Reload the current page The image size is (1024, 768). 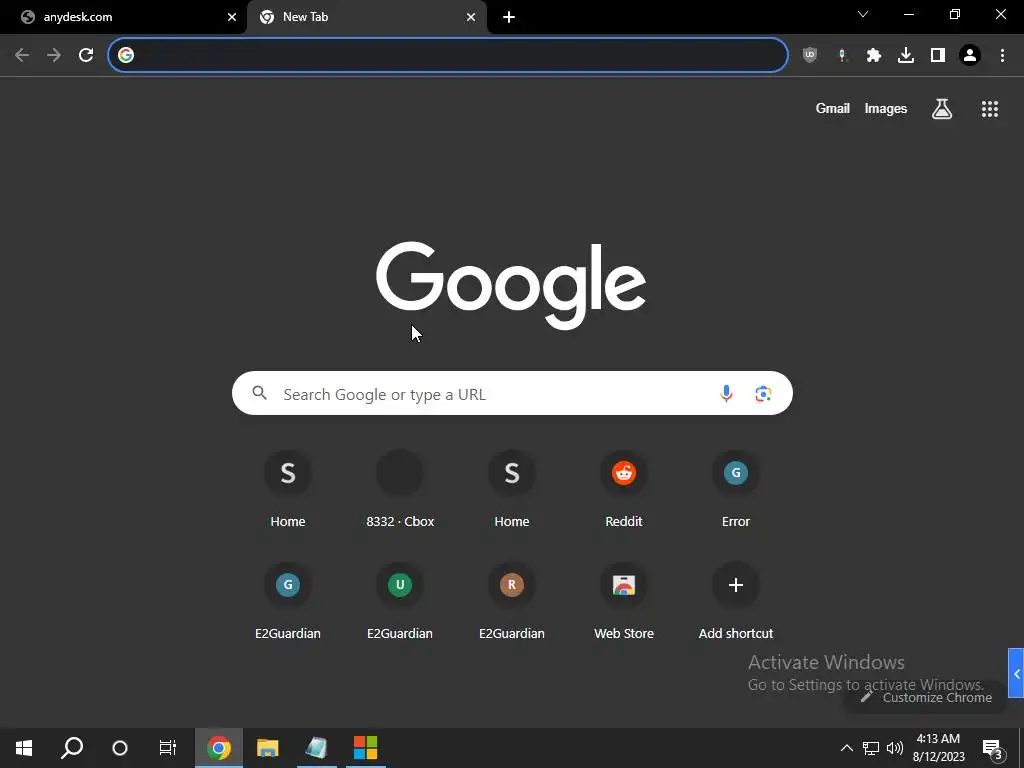[86, 55]
